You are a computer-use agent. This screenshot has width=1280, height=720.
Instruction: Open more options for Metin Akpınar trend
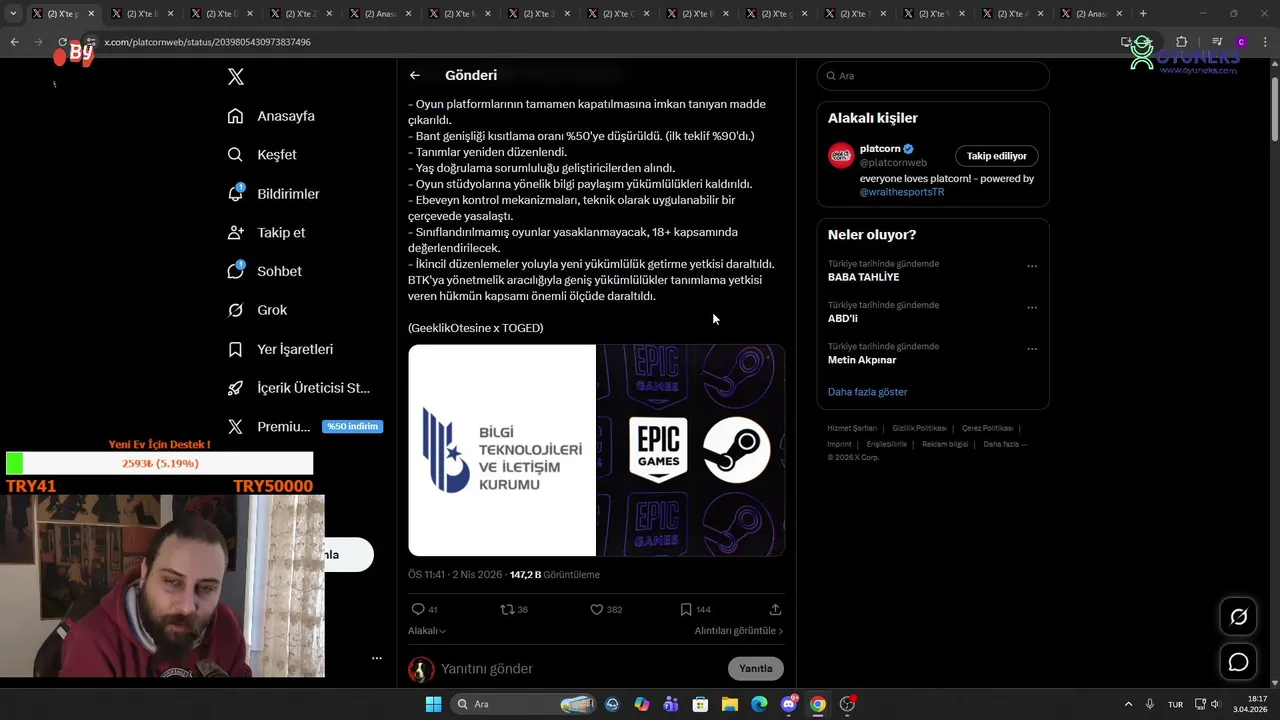click(1032, 349)
